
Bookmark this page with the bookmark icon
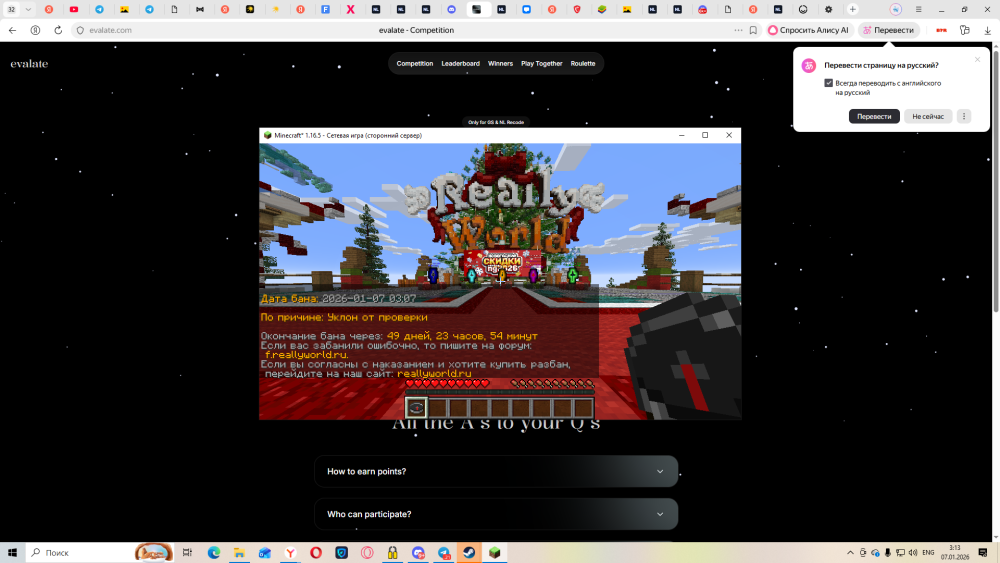click(x=753, y=30)
